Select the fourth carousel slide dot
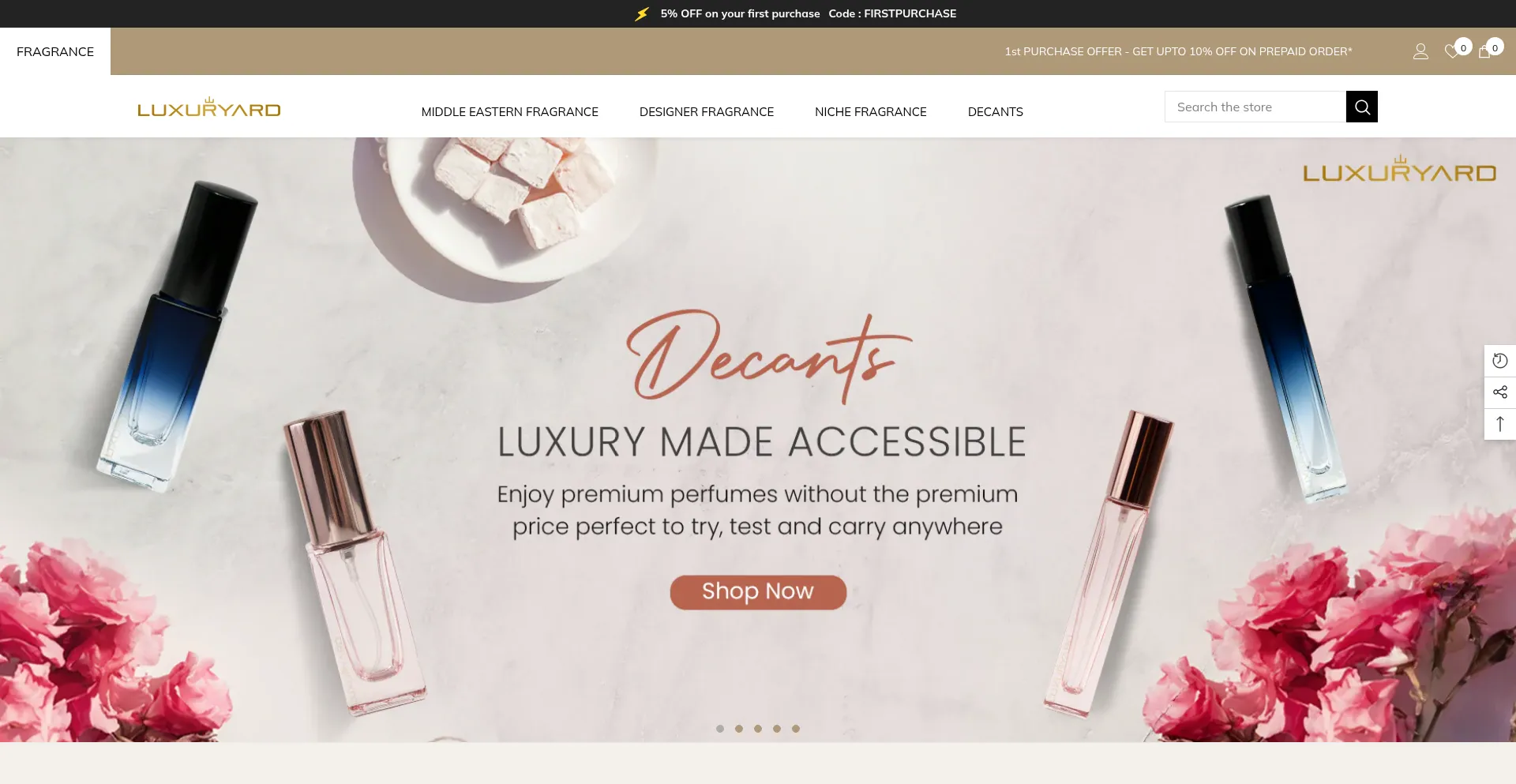1516x784 pixels. pyautogui.click(x=777, y=729)
